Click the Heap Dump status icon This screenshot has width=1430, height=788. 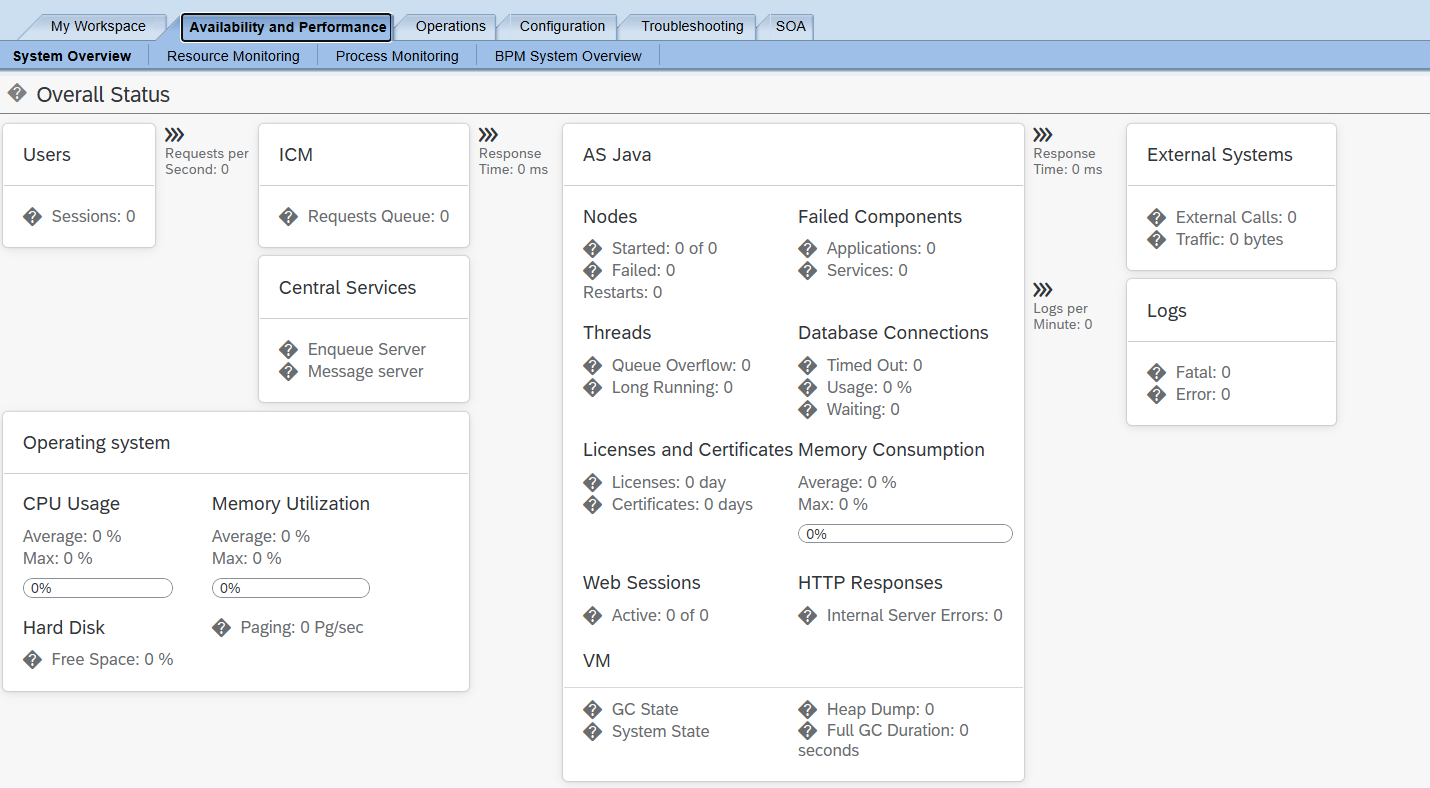click(x=808, y=709)
